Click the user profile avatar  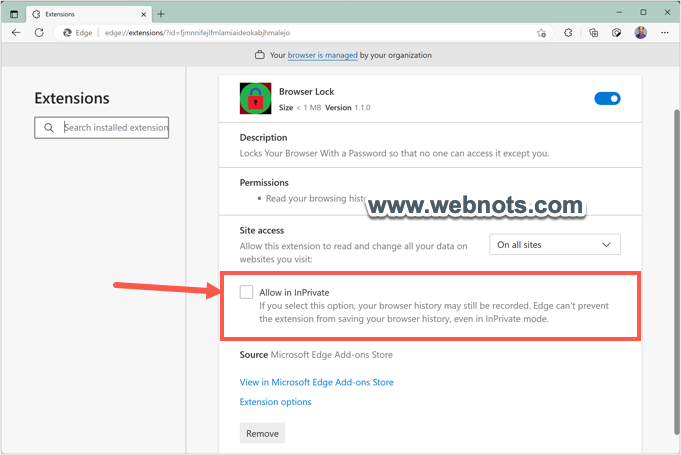(x=641, y=32)
